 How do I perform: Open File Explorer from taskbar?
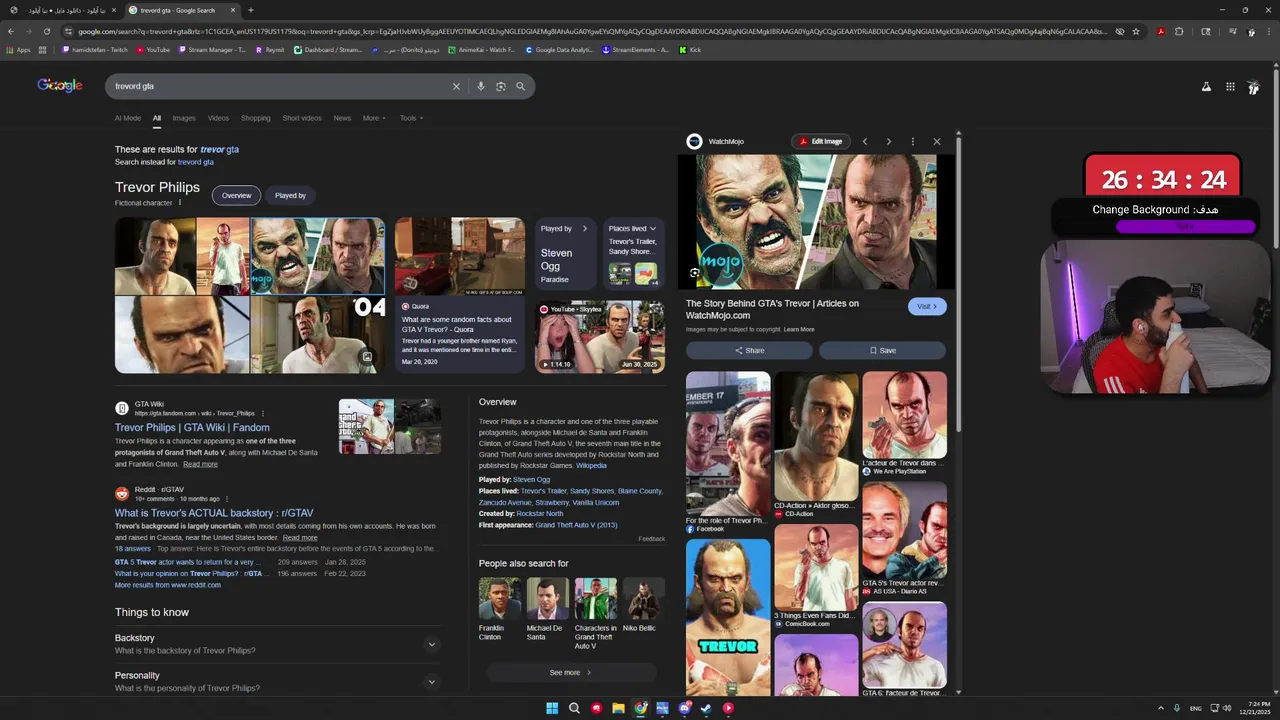(618, 708)
